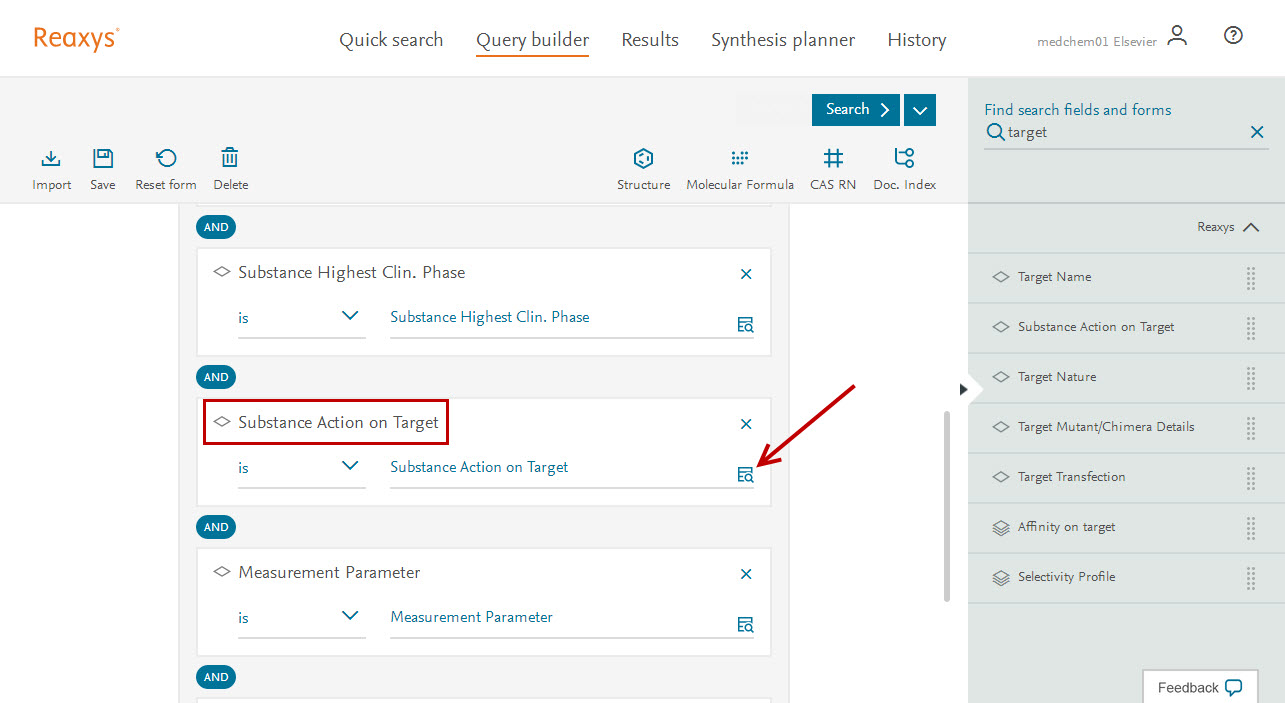Open the Structure editor icon
The height and width of the screenshot is (703, 1285).
point(643,159)
